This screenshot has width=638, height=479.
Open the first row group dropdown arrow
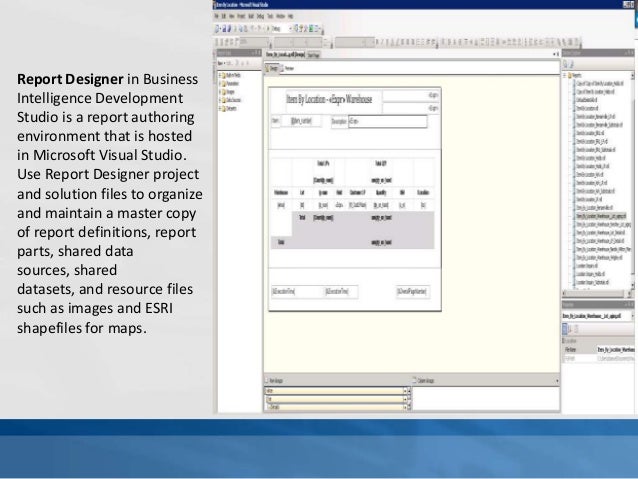click(x=405, y=391)
